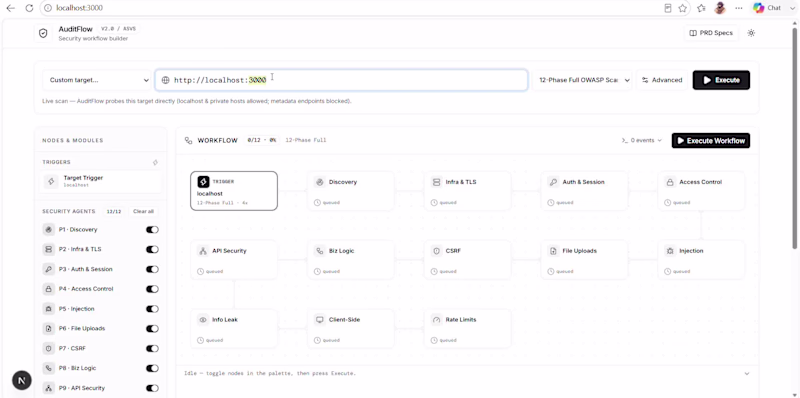Select the Discovery workflow node
Viewport: 800px width, 398px height.
pos(351,191)
